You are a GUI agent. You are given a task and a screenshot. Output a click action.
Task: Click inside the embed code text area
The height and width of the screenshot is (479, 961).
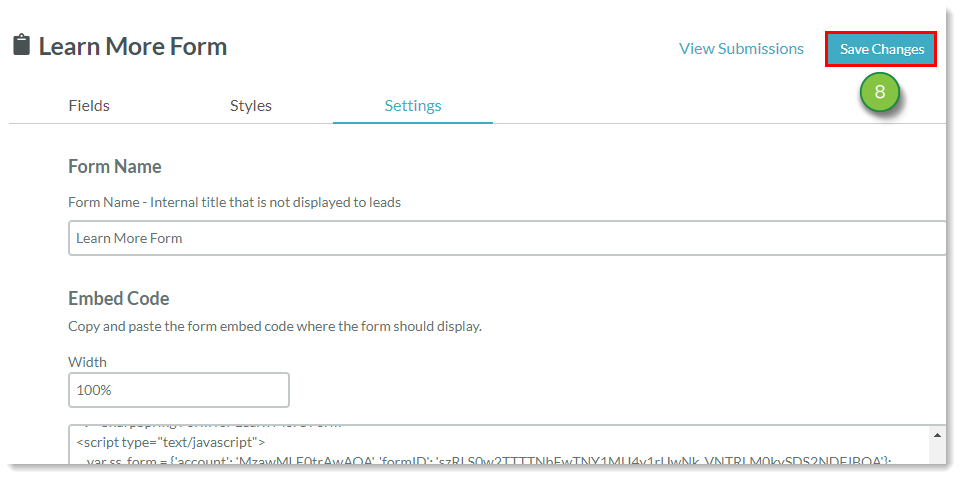[x=499, y=444]
